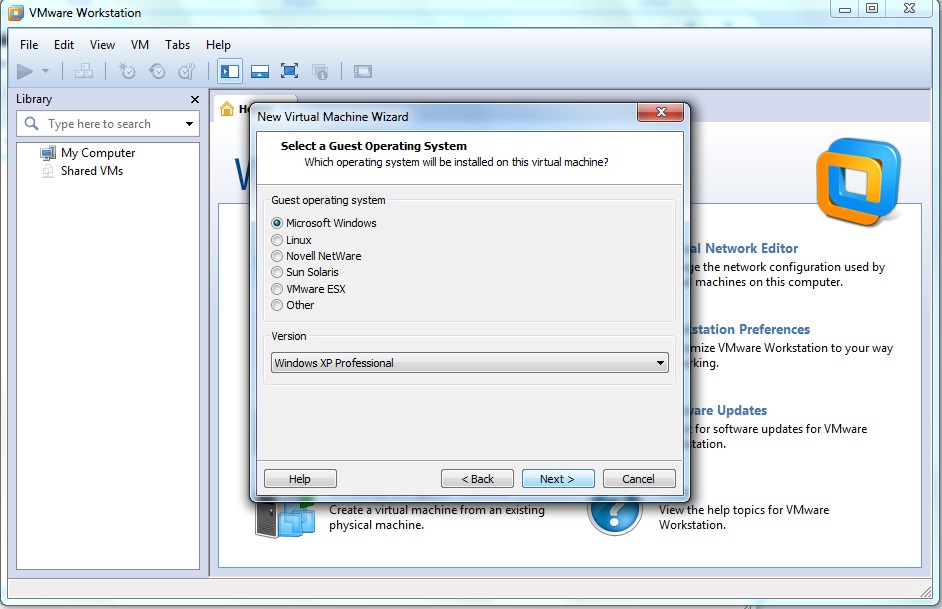Select Shared VMs in the Library tree
The image size is (942, 609).
[82, 171]
